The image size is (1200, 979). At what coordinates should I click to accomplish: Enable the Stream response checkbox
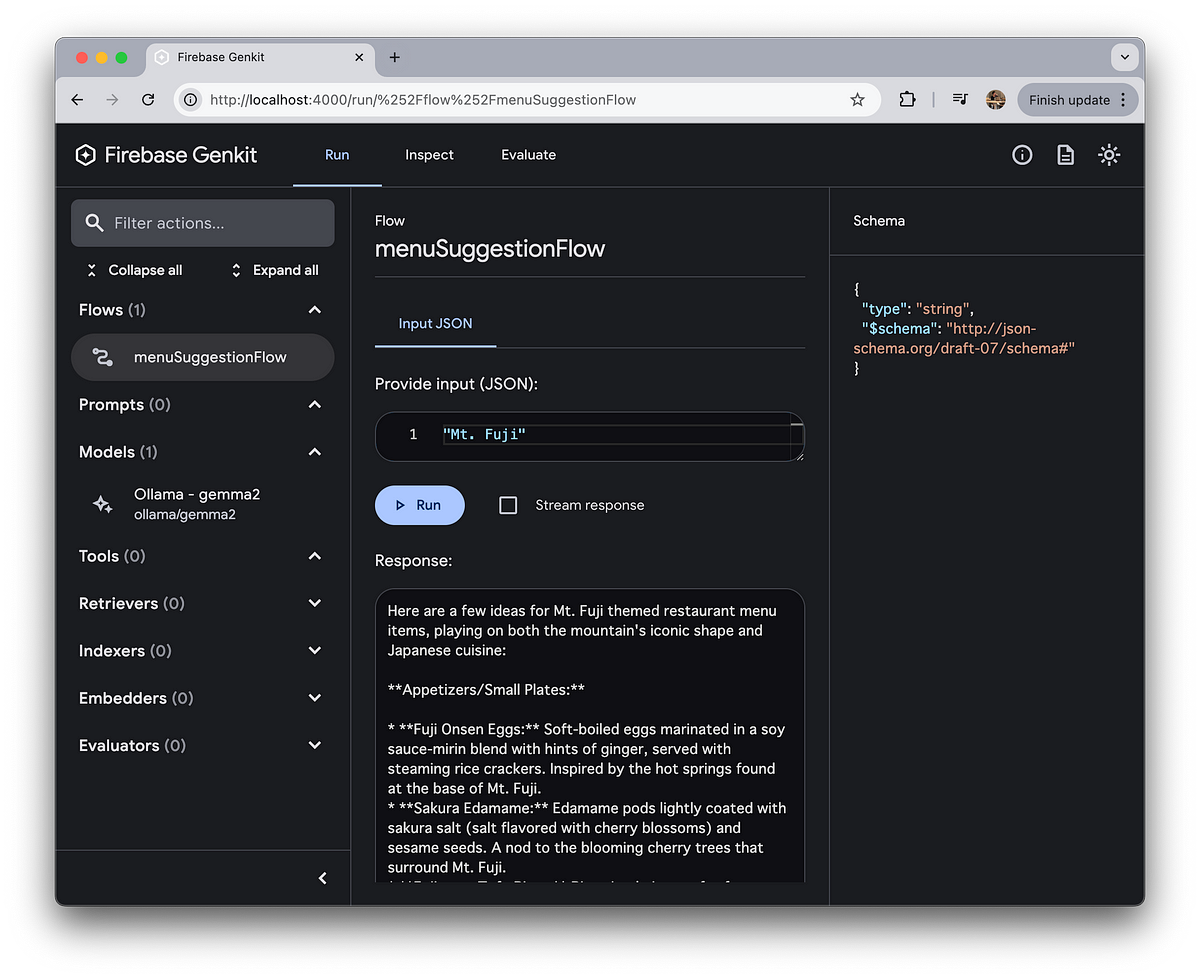[508, 505]
